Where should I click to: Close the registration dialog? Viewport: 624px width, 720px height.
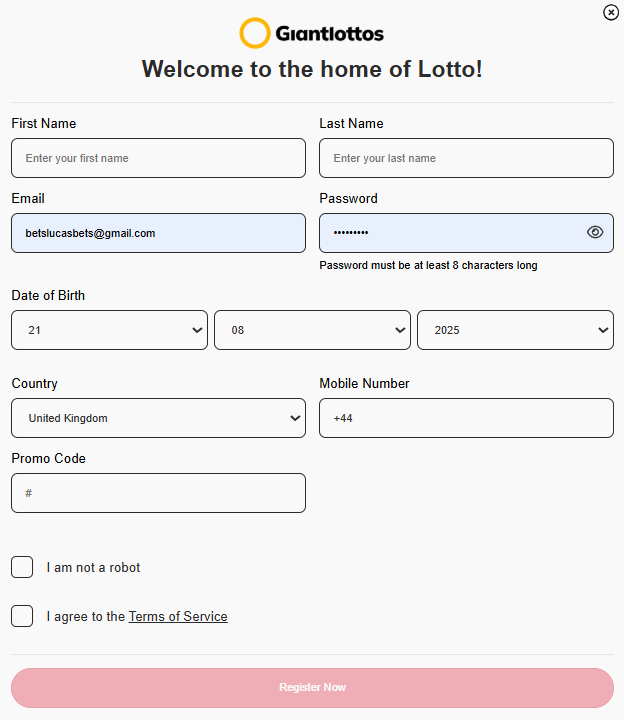pos(611,12)
